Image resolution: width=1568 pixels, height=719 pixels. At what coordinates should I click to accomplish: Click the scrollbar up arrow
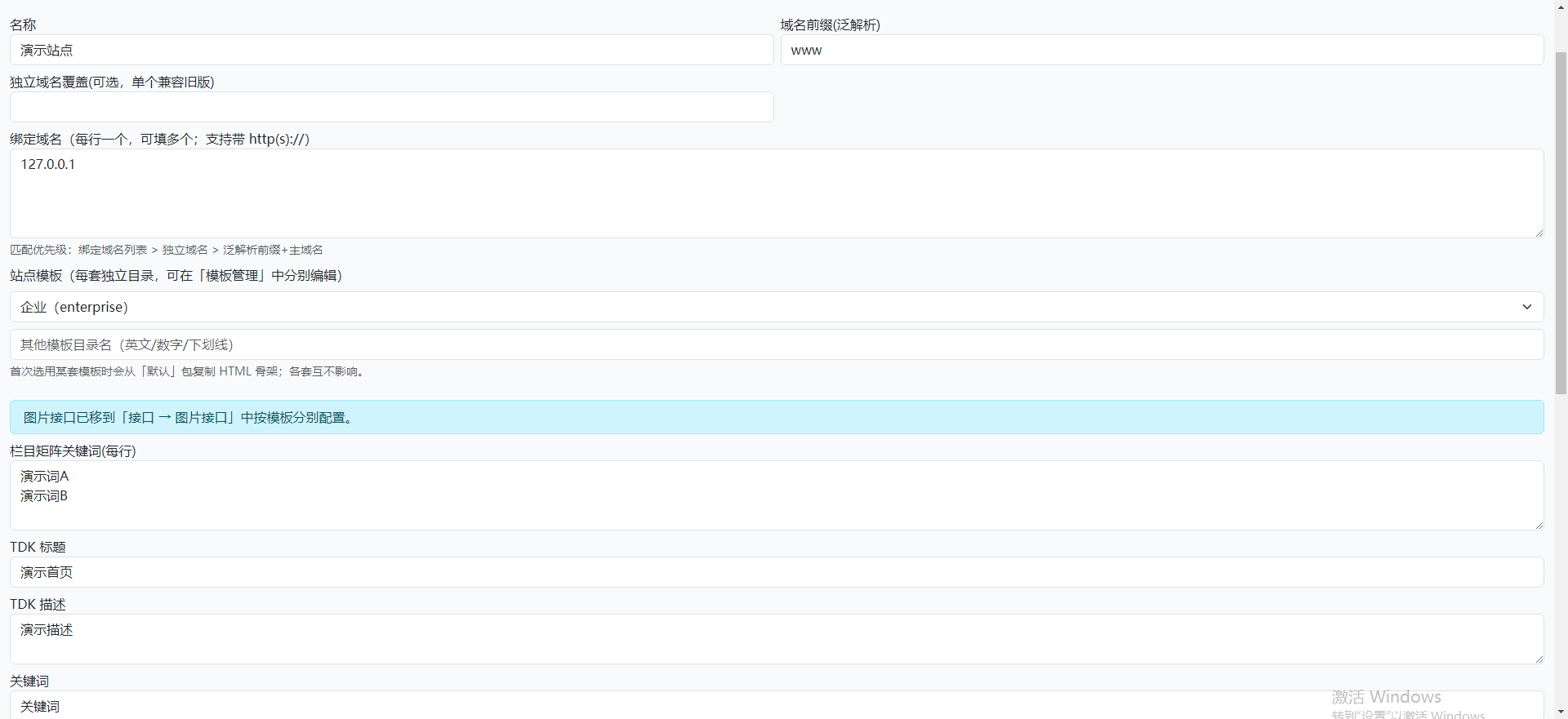[x=1561, y=7]
